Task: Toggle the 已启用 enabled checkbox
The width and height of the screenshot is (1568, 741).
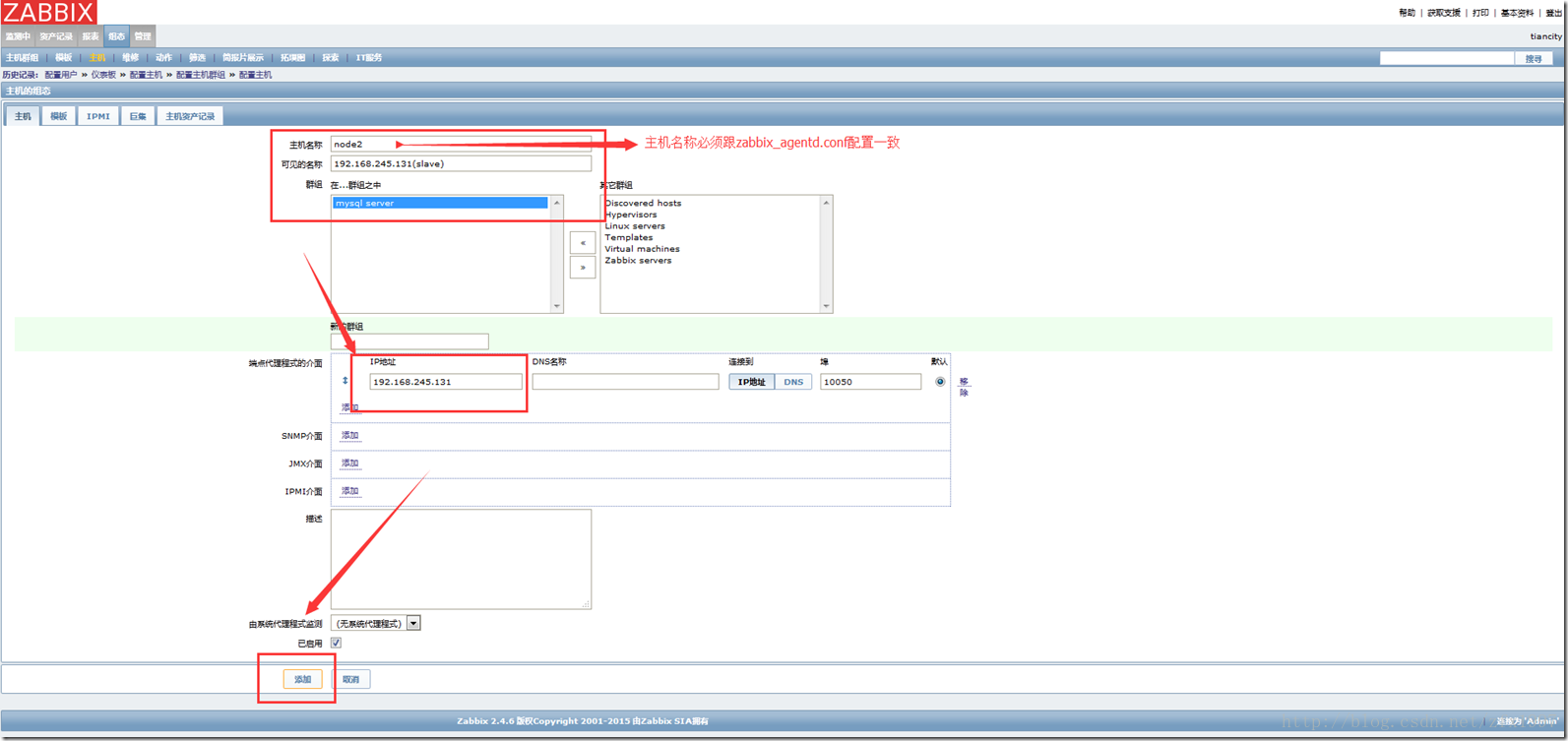Action: [336, 643]
